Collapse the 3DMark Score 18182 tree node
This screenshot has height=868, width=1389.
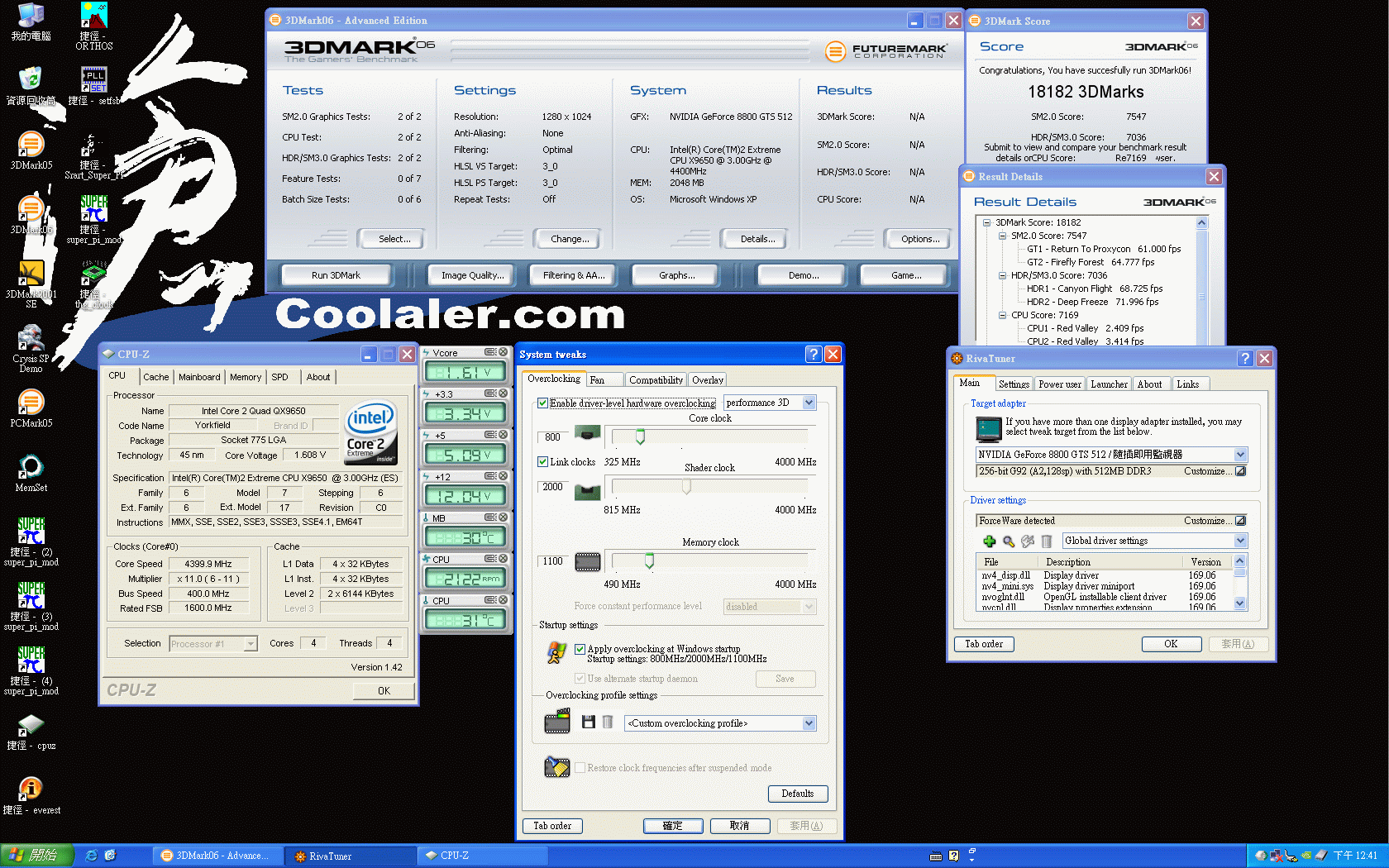coord(986,222)
